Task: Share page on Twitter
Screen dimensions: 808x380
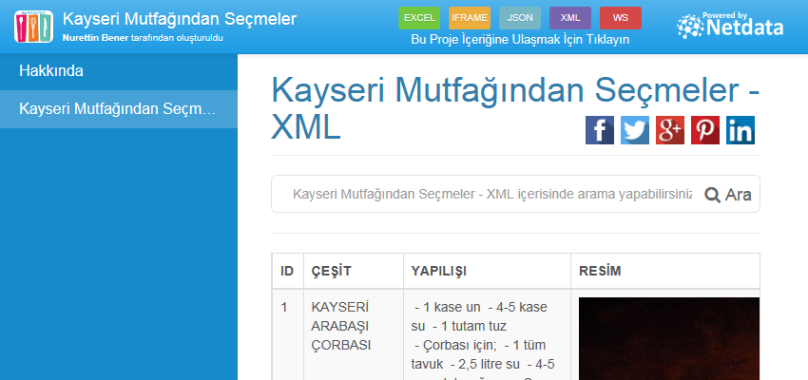Action: (x=634, y=130)
